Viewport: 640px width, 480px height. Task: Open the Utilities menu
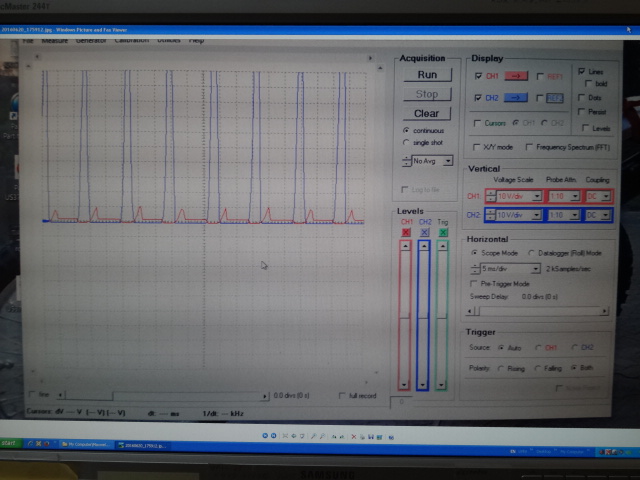pos(169,40)
